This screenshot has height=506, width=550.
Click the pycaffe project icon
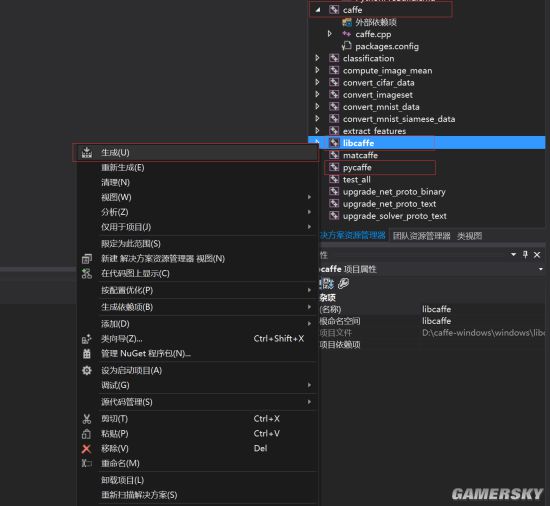[334, 167]
